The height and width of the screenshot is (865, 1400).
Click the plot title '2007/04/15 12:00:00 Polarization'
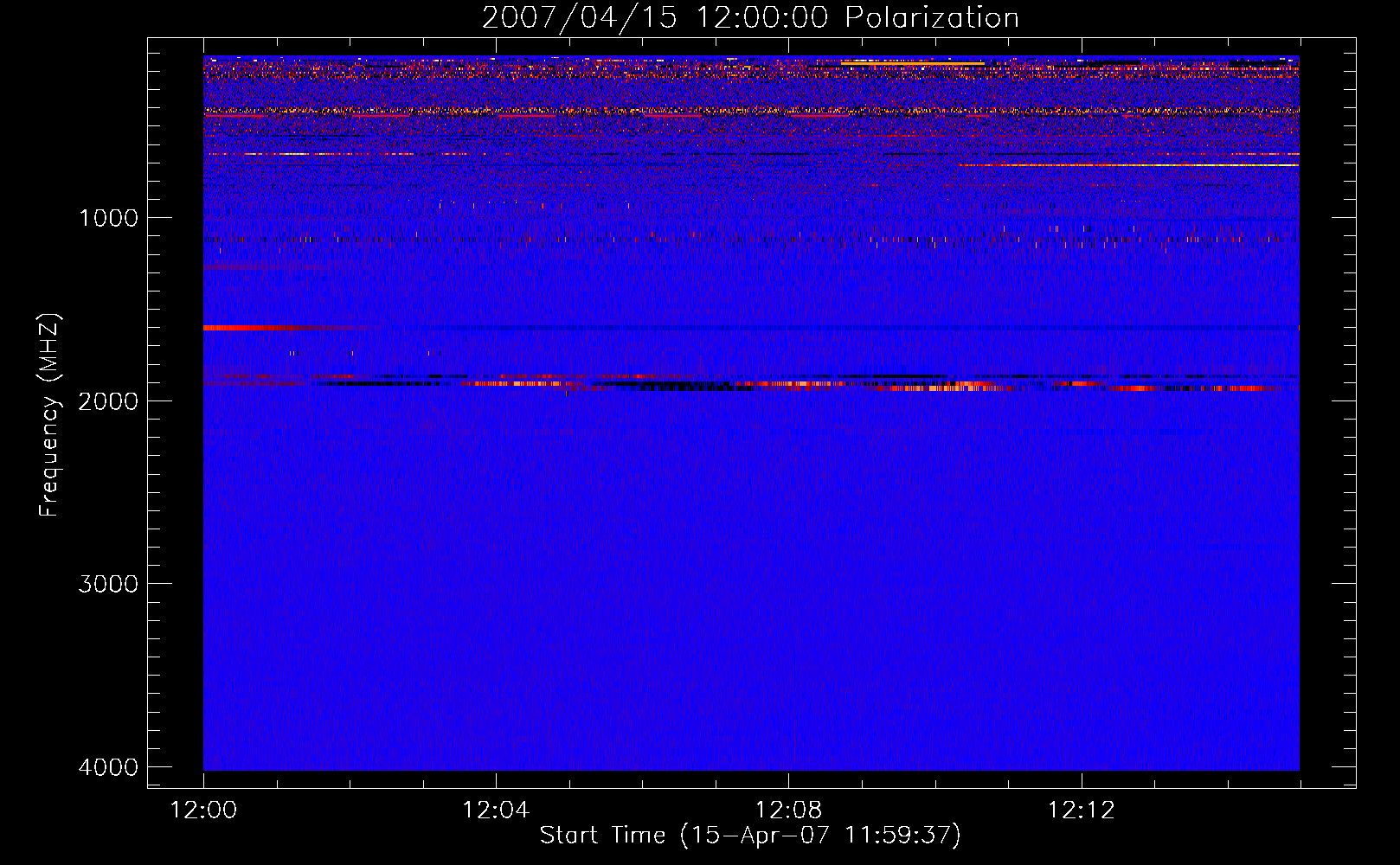[x=750, y=18]
